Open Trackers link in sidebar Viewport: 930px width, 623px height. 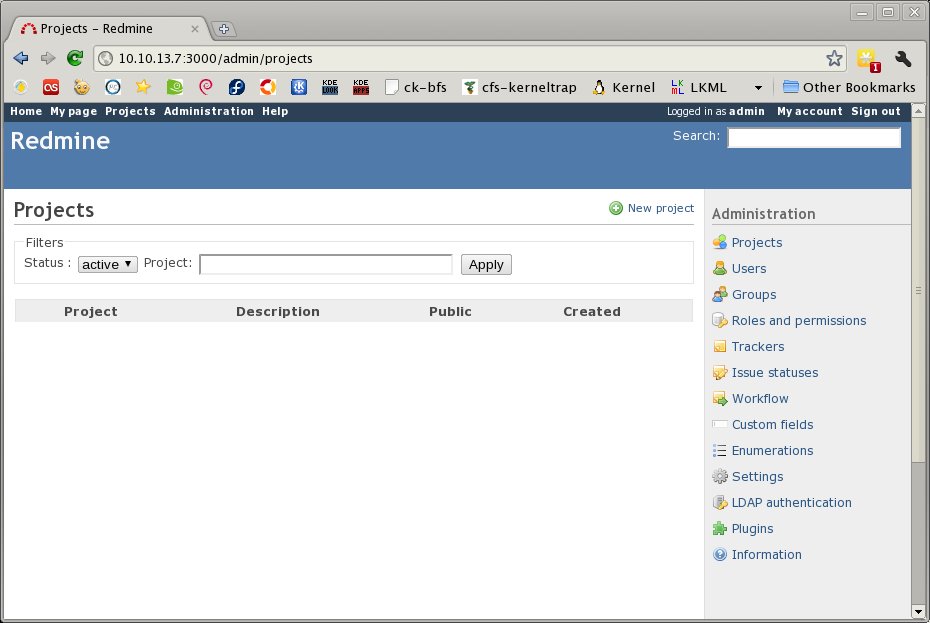point(758,347)
